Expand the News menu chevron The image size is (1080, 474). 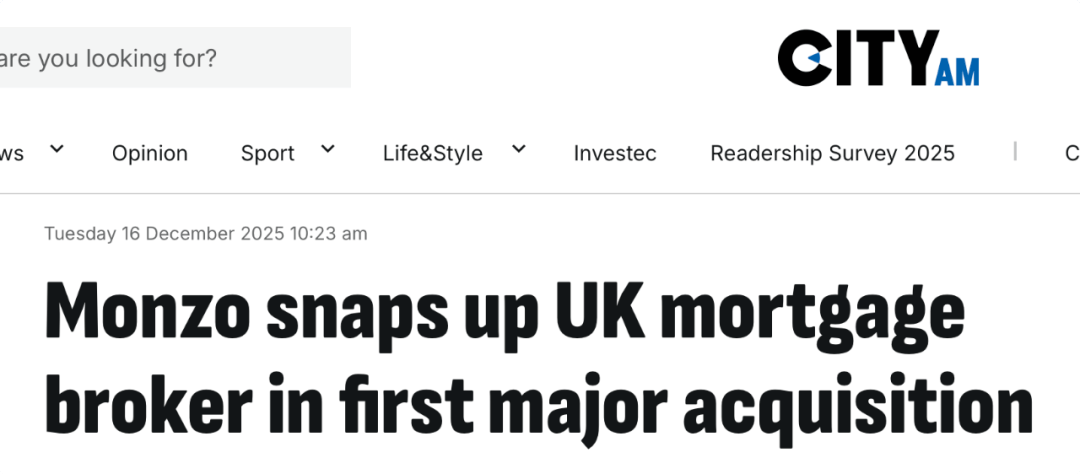pyautogui.click(x=57, y=150)
